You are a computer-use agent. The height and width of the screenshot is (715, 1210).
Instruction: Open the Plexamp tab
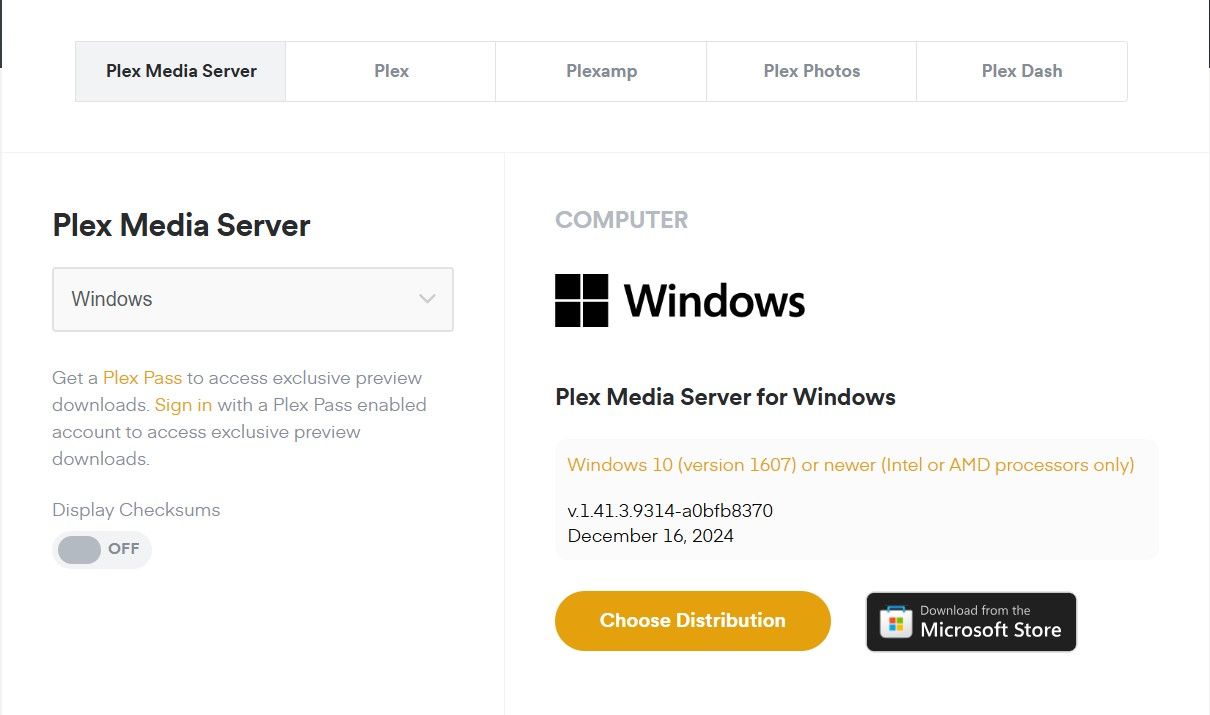(x=601, y=71)
